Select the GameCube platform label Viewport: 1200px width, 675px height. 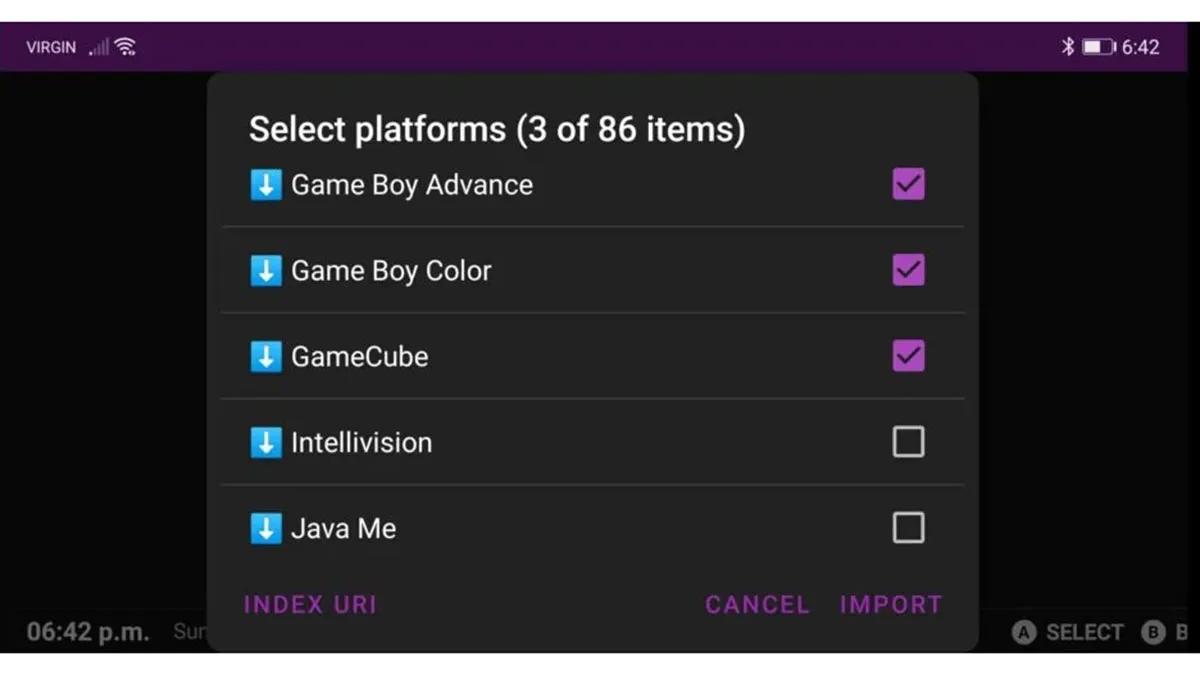(x=360, y=357)
